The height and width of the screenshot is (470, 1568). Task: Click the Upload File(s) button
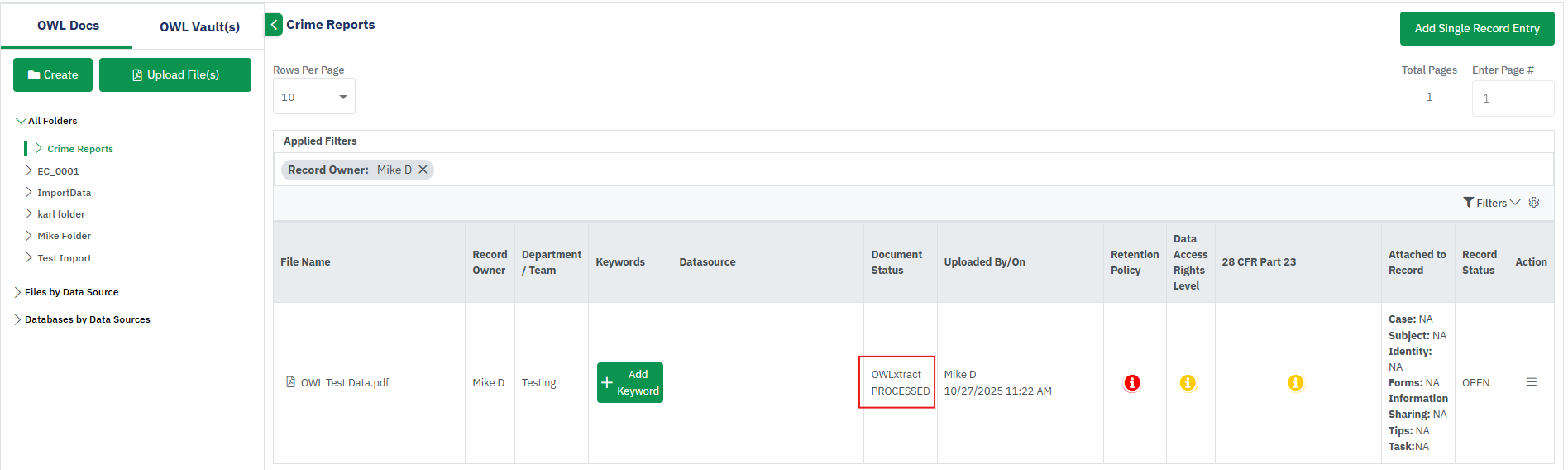pos(175,74)
